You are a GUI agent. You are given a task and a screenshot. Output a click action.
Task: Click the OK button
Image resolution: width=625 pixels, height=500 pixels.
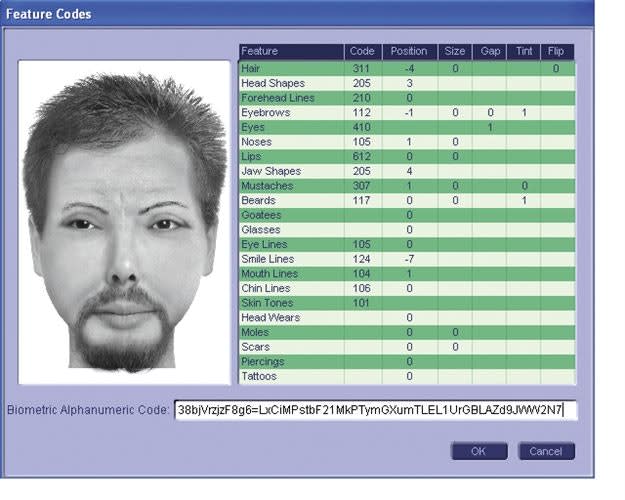[x=479, y=451]
